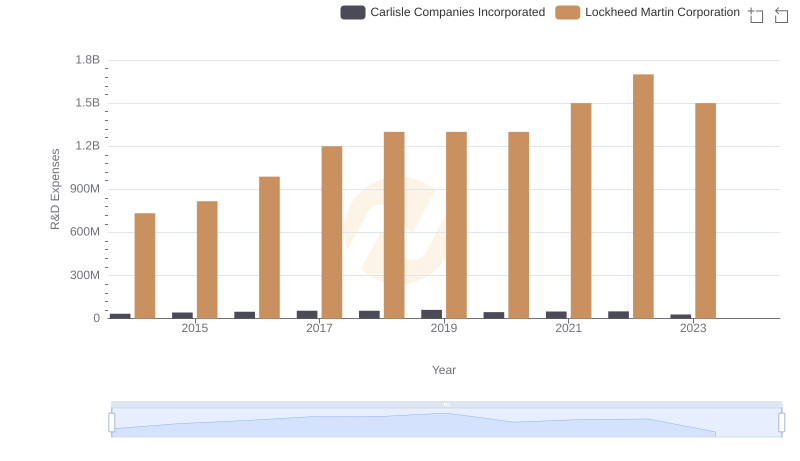Toggle Lockheed Martin Corporation legend series
This screenshot has height=461, width=800.
point(647,12)
